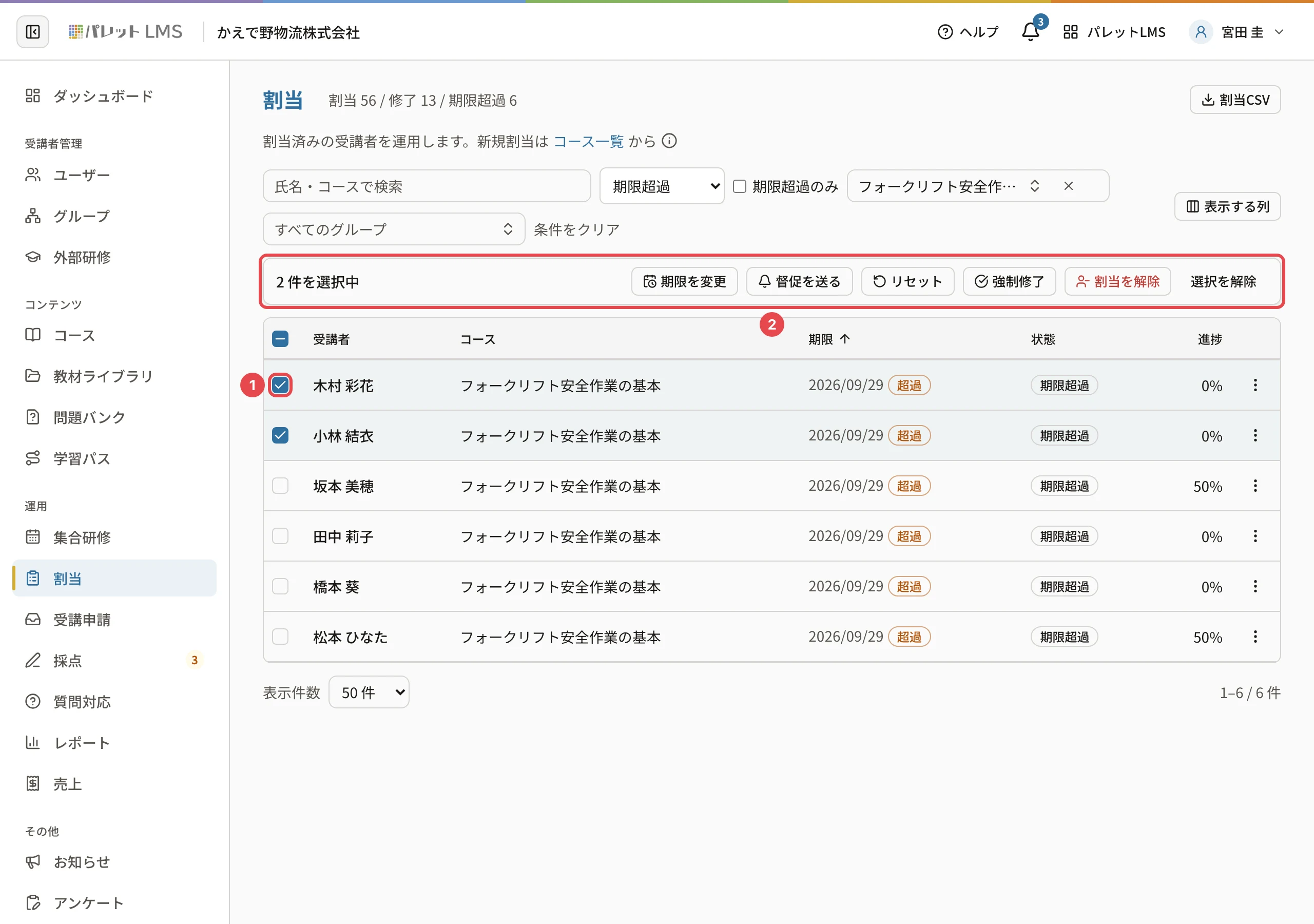Image resolution: width=1314 pixels, height=924 pixels.
Task: Uncheck the 木村 彩花 row checkbox
Action: [x=280, y=386]
